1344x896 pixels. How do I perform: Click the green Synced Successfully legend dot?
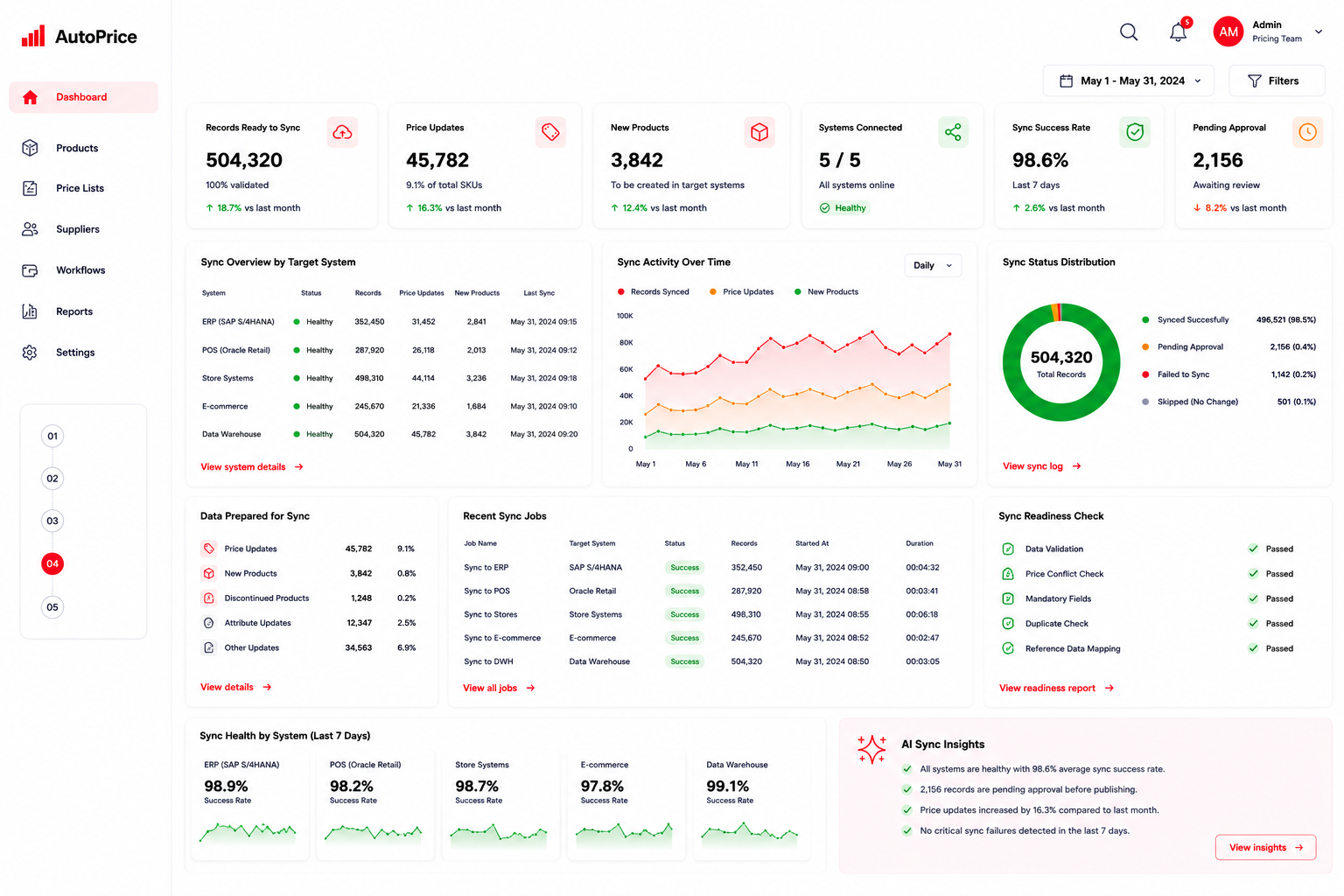coord(1145,320)
